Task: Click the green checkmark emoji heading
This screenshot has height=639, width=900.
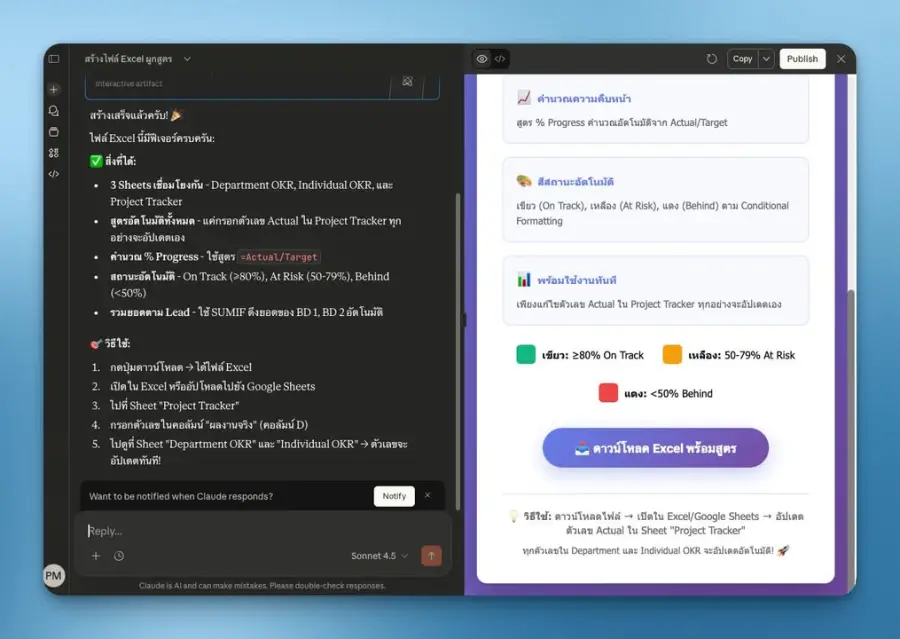Action: [96, 161]
